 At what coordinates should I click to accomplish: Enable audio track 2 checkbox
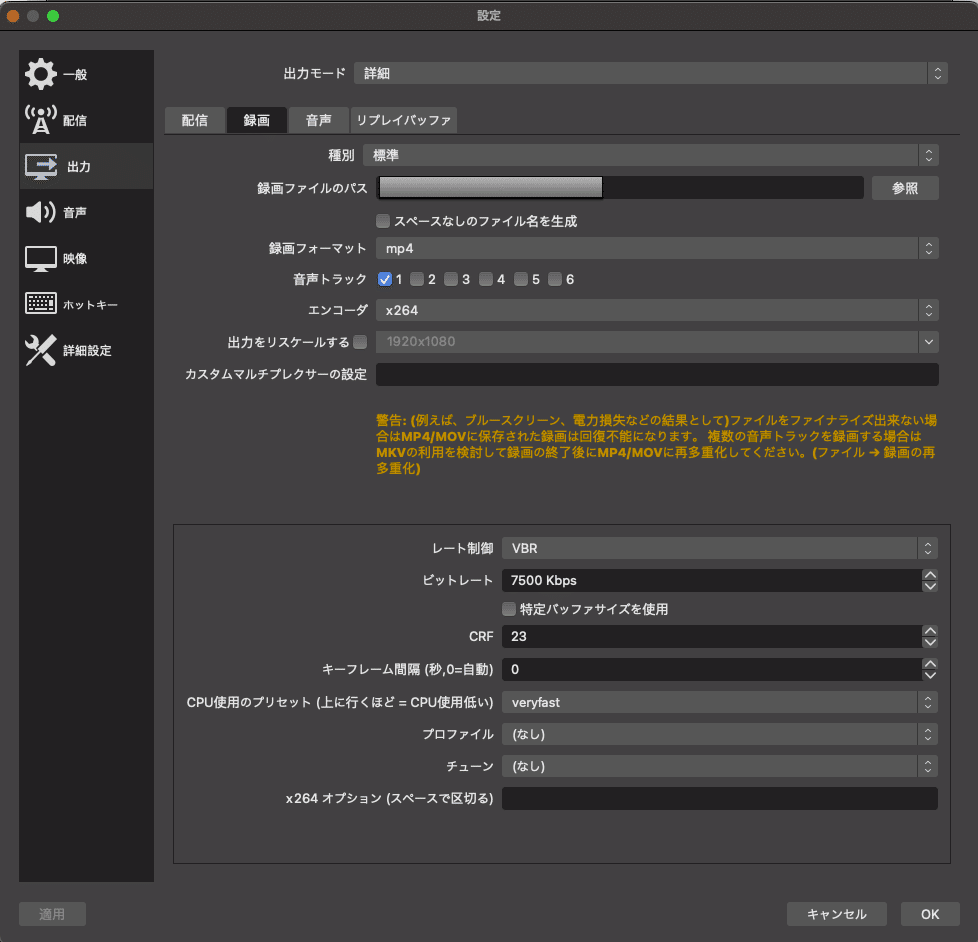[417, 279]
